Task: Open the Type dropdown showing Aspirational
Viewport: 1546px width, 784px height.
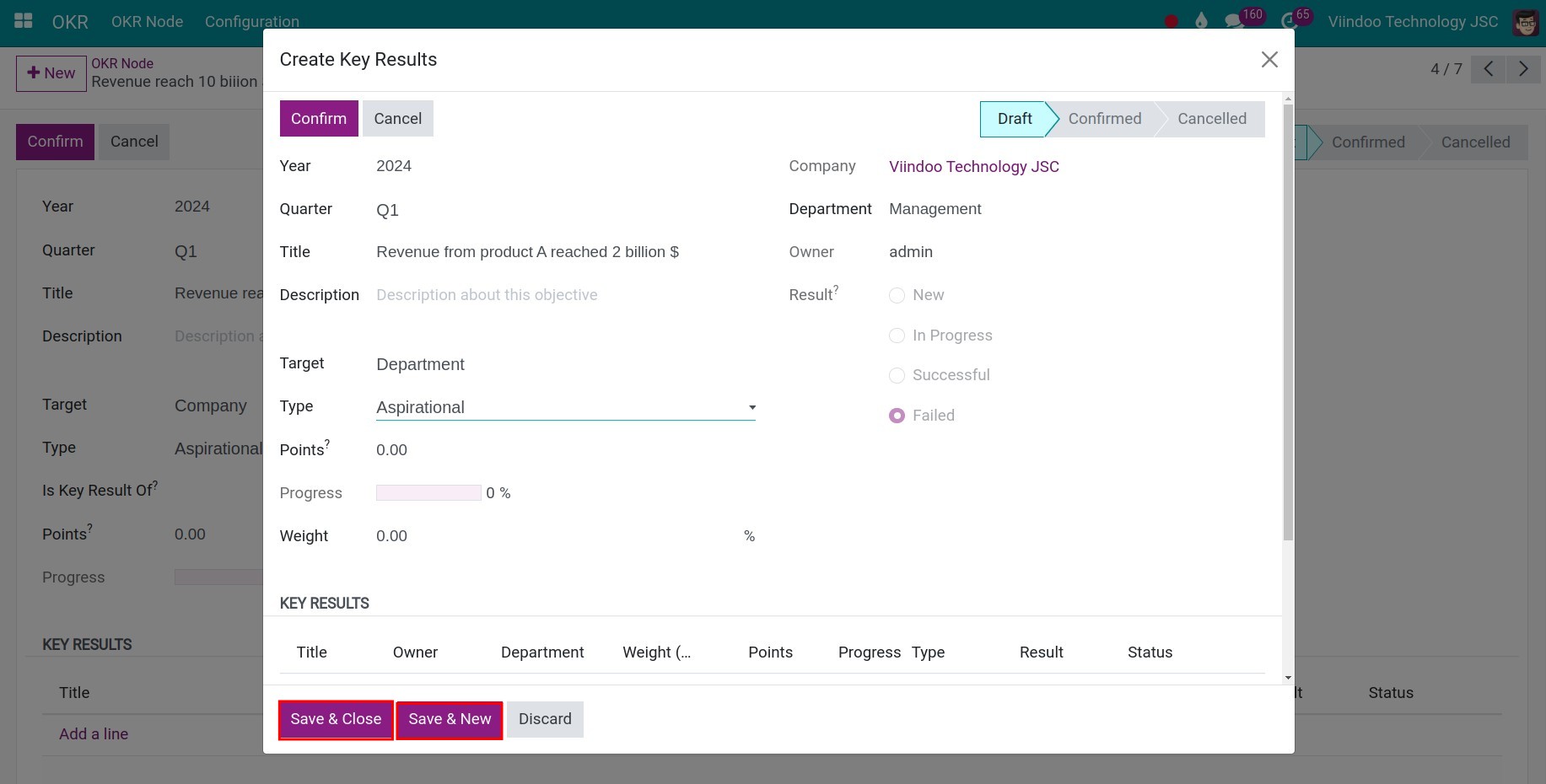Action: click(565, 407)
